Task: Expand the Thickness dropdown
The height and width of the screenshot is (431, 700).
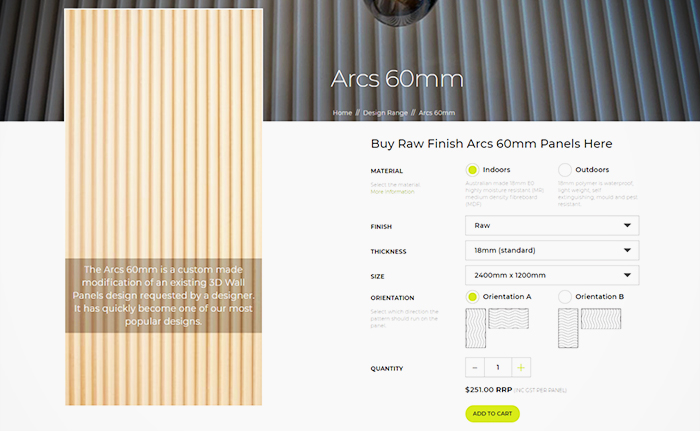Action: [x=552, y=251]
